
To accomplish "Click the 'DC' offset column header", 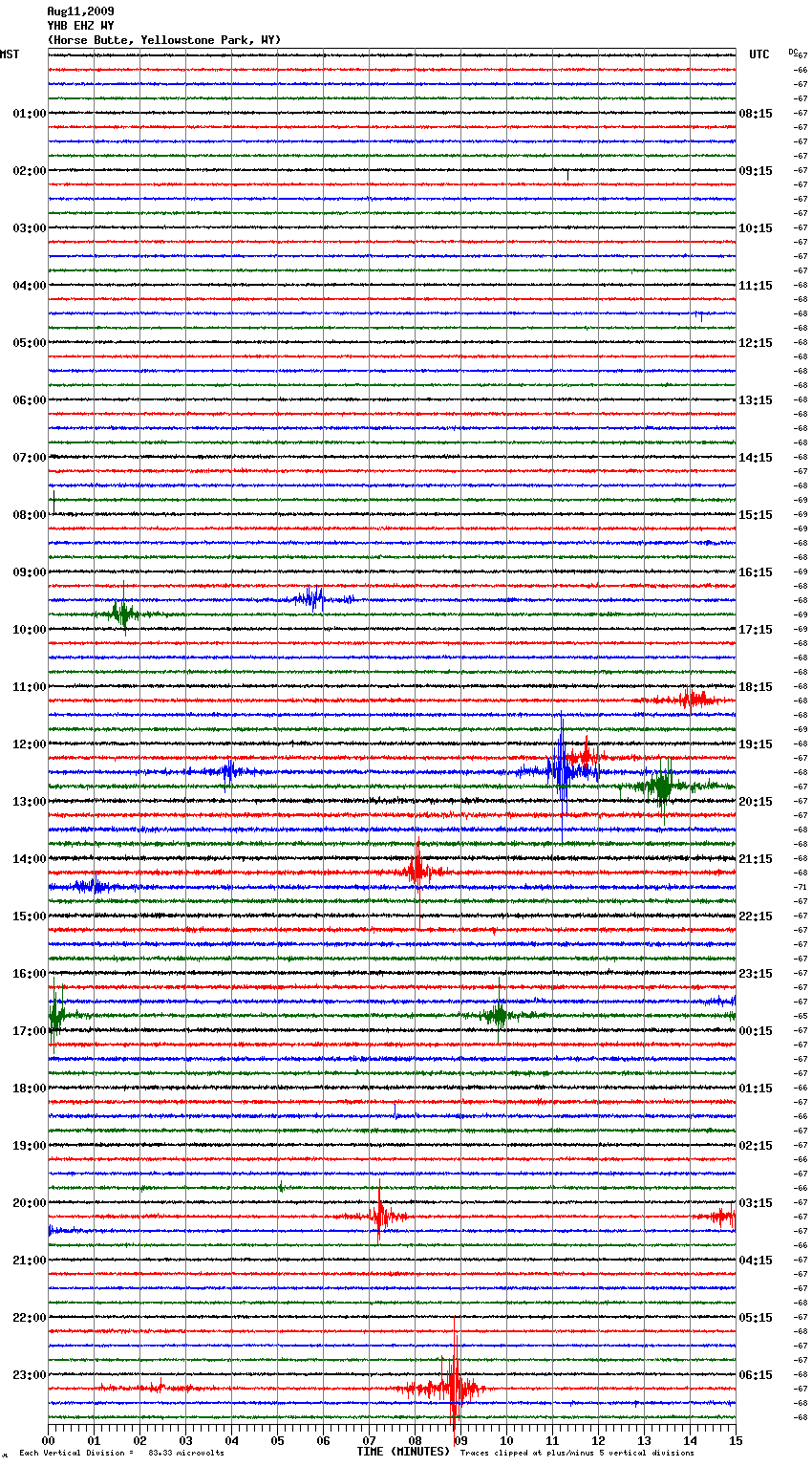I will click(793, 52).
